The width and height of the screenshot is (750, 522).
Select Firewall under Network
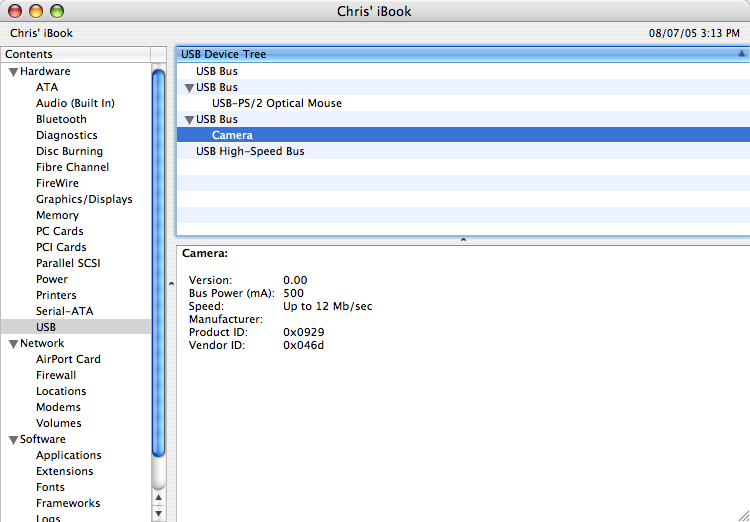[x=56, y=375]
